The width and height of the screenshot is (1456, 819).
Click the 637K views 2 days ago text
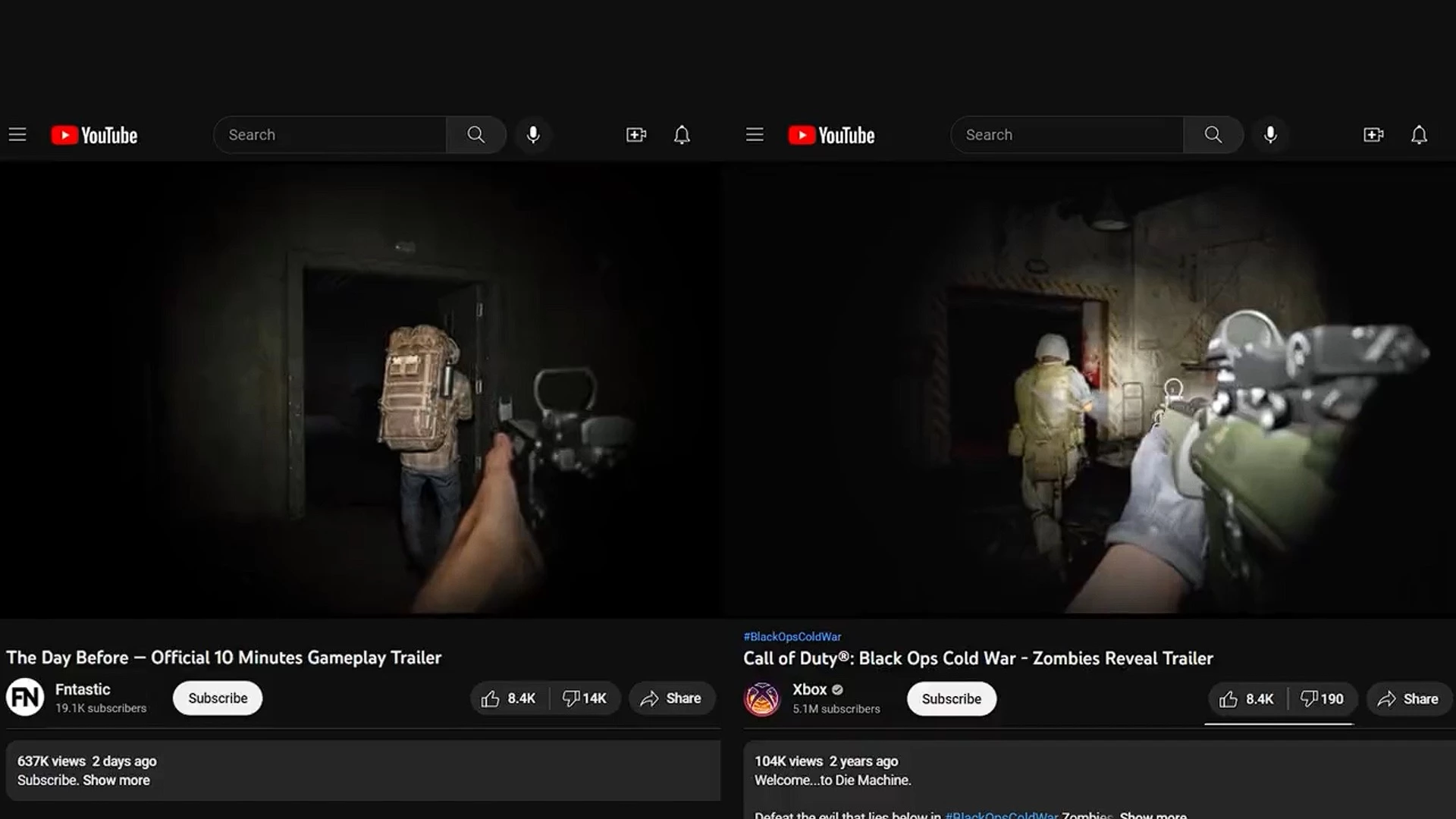tap(87, 761)
